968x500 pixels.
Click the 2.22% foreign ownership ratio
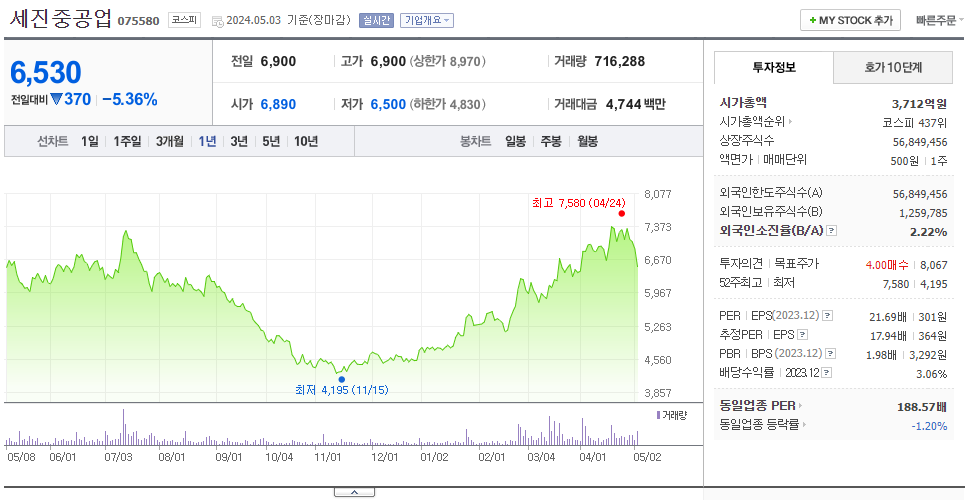click(x=928, y=232)
